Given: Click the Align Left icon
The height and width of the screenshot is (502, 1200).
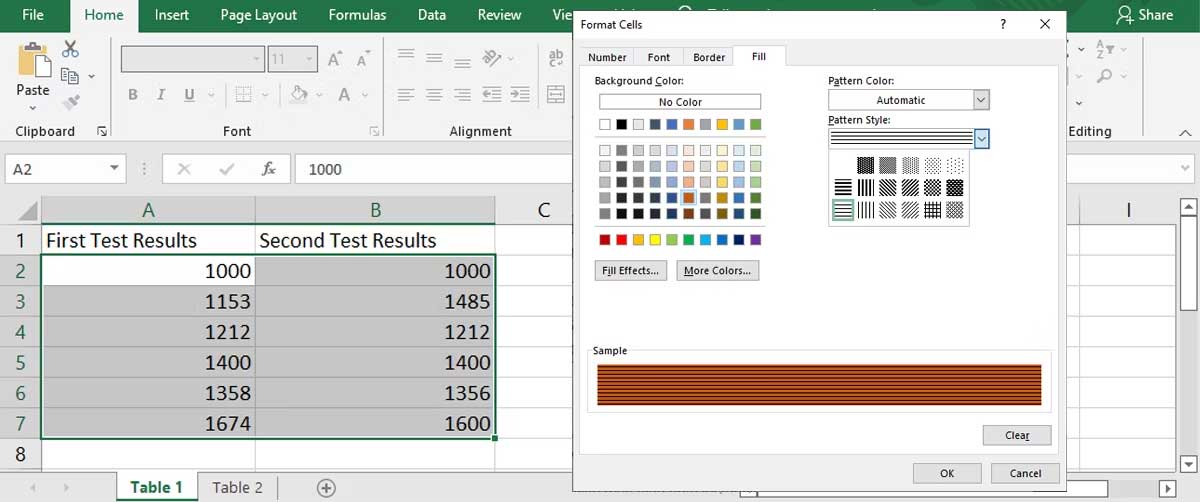Looking at the screenshot, I should 405,95.
